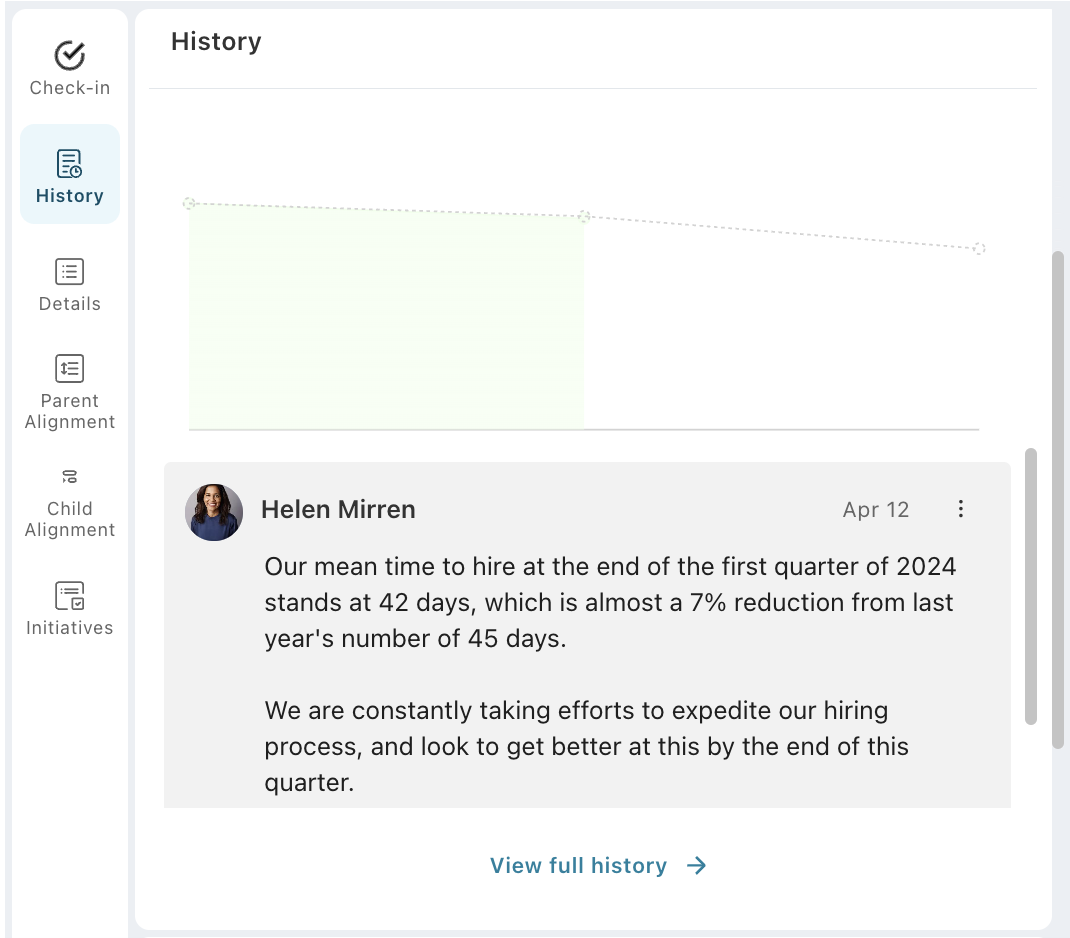
Task: Click the Apr 12 comment date
Action: point(876,510)
